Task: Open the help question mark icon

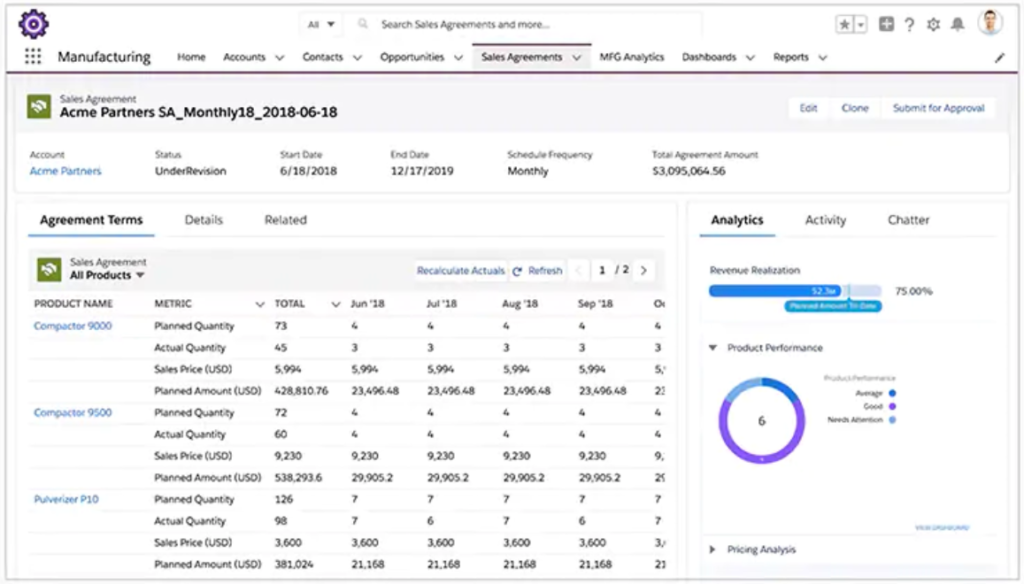Action: pyautogui.click(x=909, y=25)
